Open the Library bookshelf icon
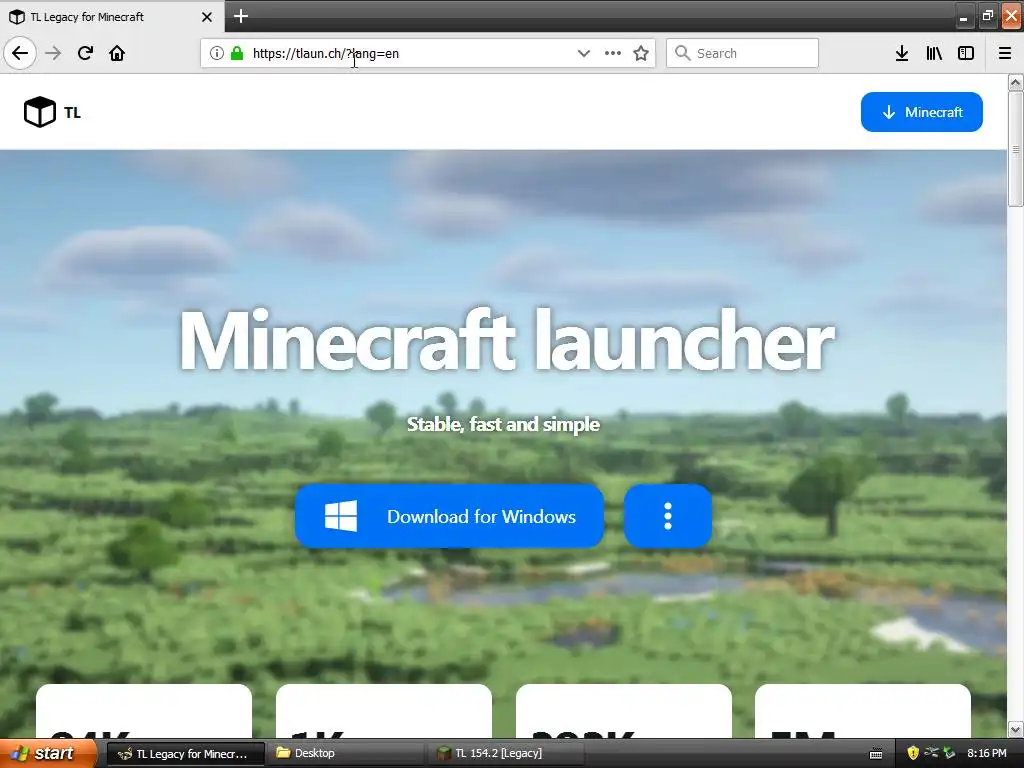Screen dimensions: 1024x768 point(934,53)
